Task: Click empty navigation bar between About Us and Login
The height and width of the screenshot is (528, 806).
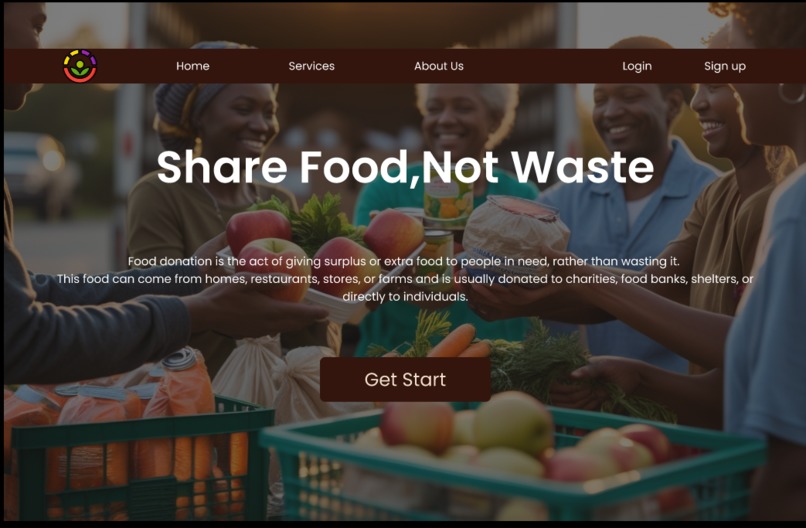Action: (x=542, y=66)
